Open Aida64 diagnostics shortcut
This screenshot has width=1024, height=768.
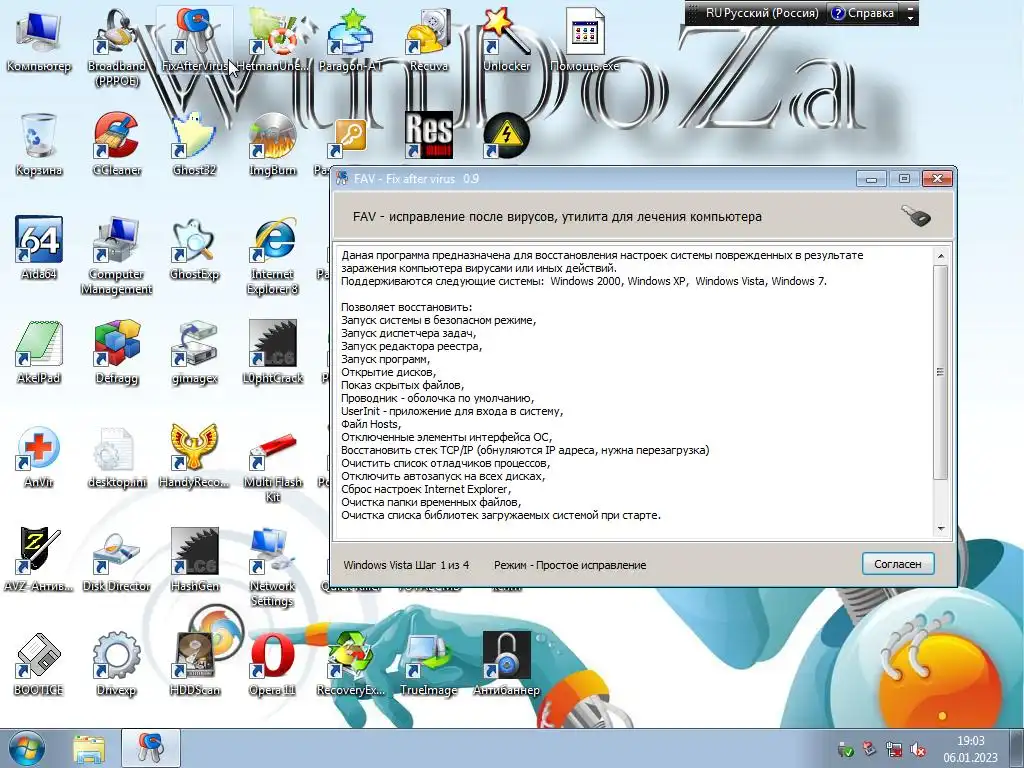(x=39, y=248)
